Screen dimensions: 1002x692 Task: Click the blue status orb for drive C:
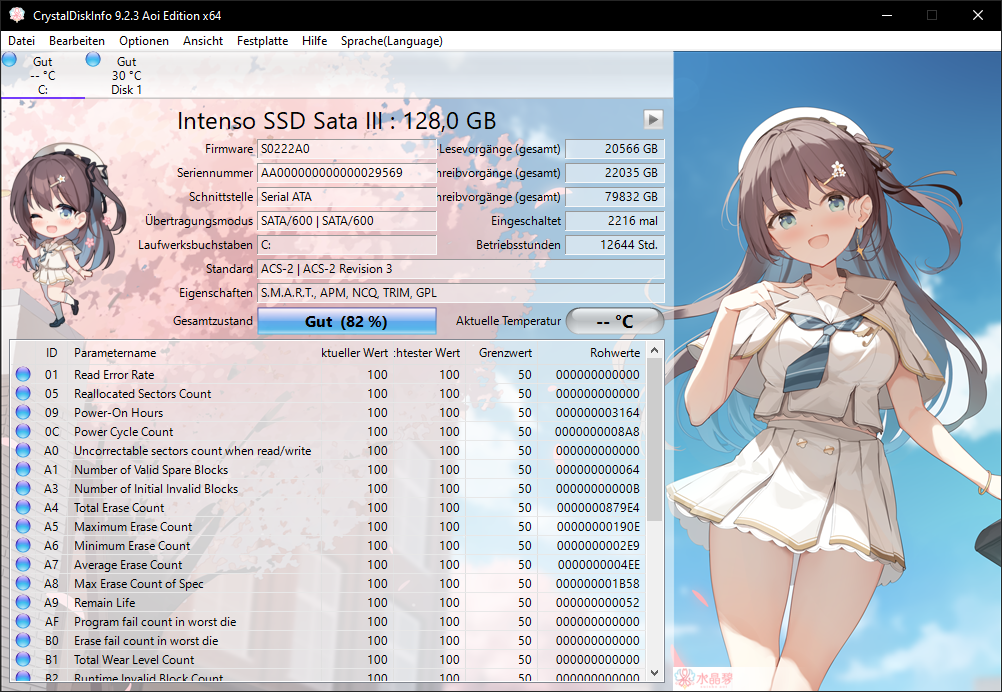10,59
